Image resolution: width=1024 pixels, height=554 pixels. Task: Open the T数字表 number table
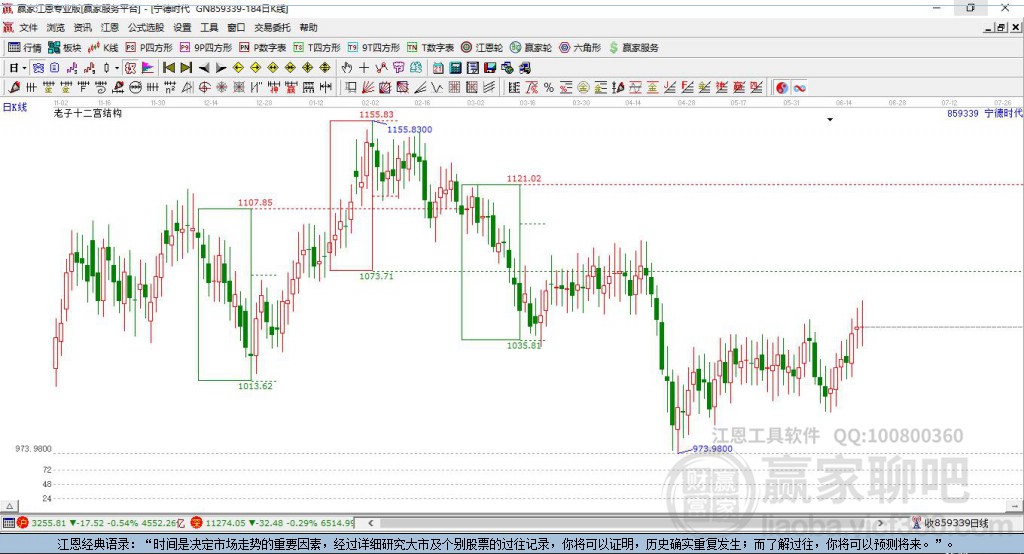[x=430, y=48]
